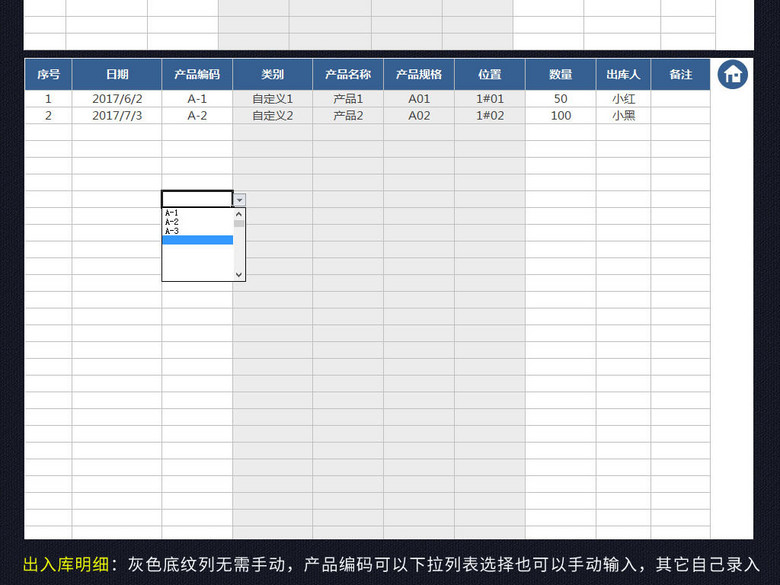Select the highlighted blank dropdown entry

point(197,240)
